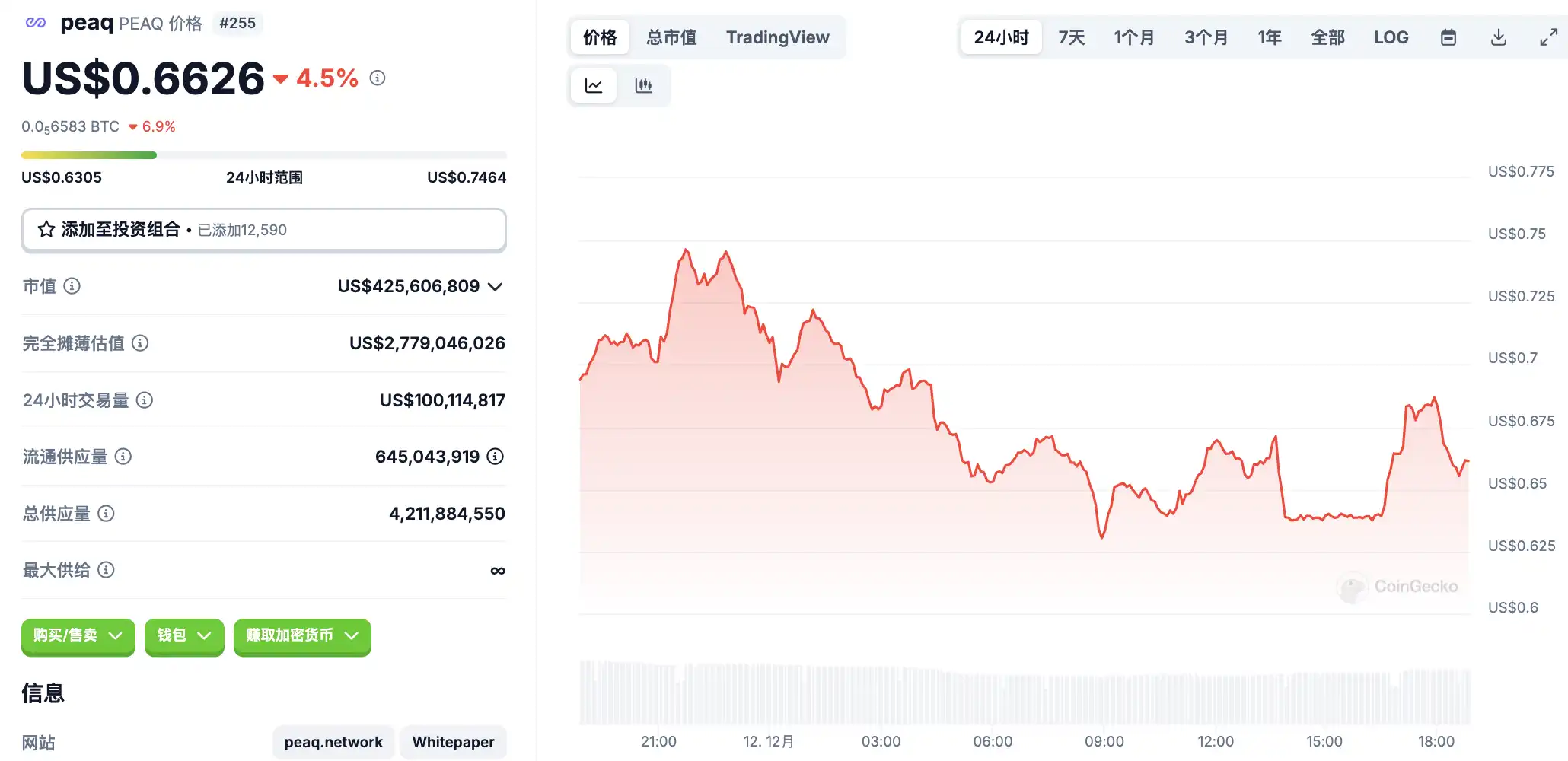Screen dimensions: 1568x761
Task: Click the info icon next to 市值
Action: point(72,286)
